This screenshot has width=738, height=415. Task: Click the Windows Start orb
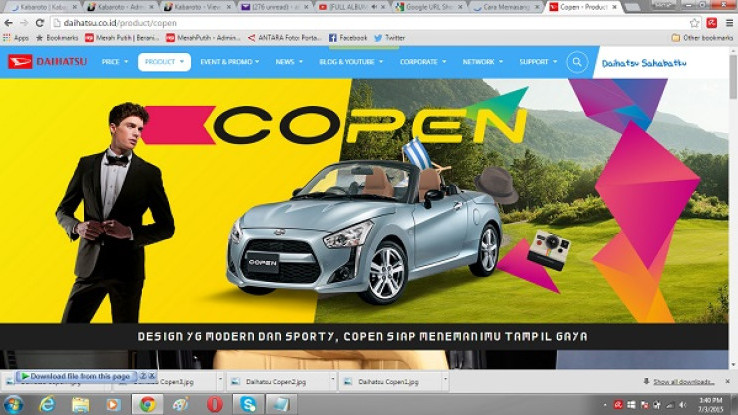(13, 405)
